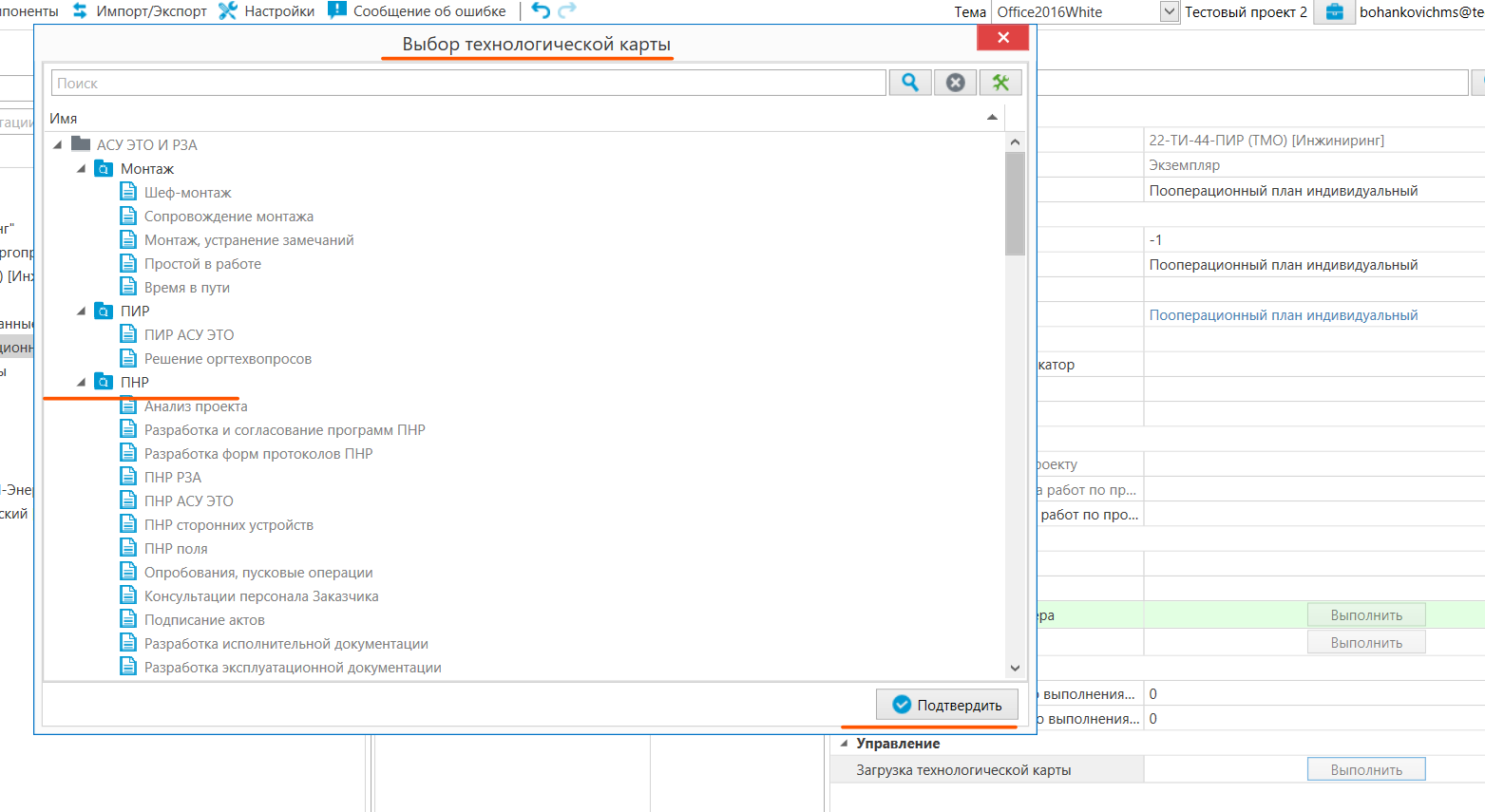
Task: Open the Импорт/Экспорт menu
Action: click(141, 11)
